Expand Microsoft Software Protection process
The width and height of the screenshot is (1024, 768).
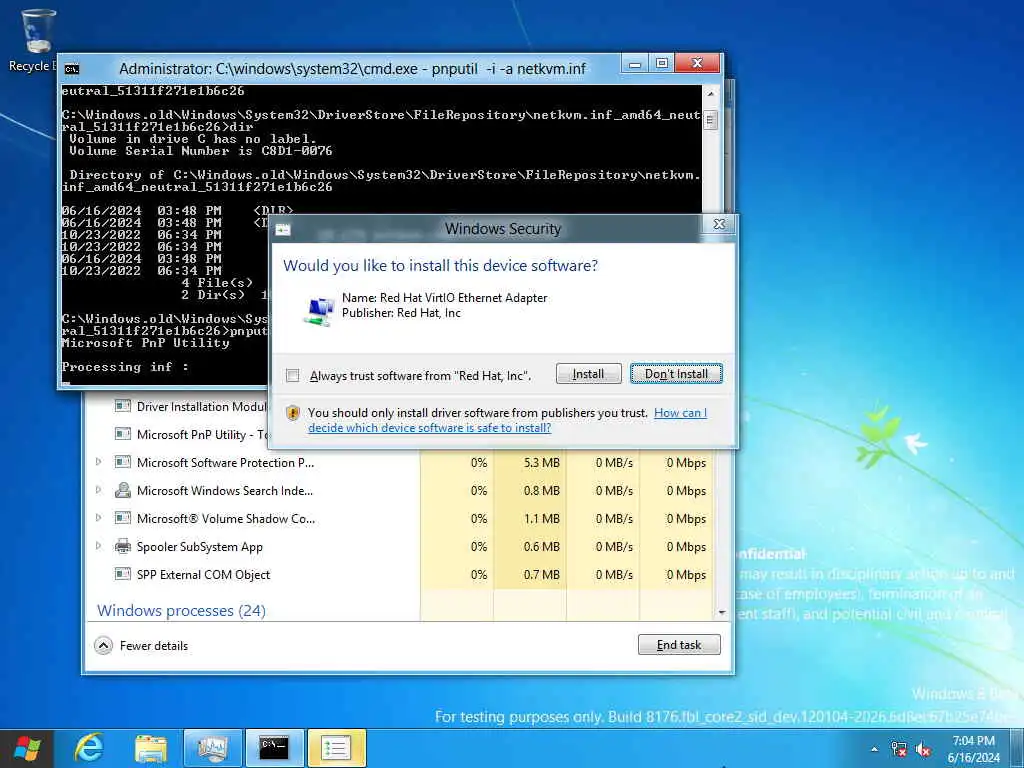(99, 462)
